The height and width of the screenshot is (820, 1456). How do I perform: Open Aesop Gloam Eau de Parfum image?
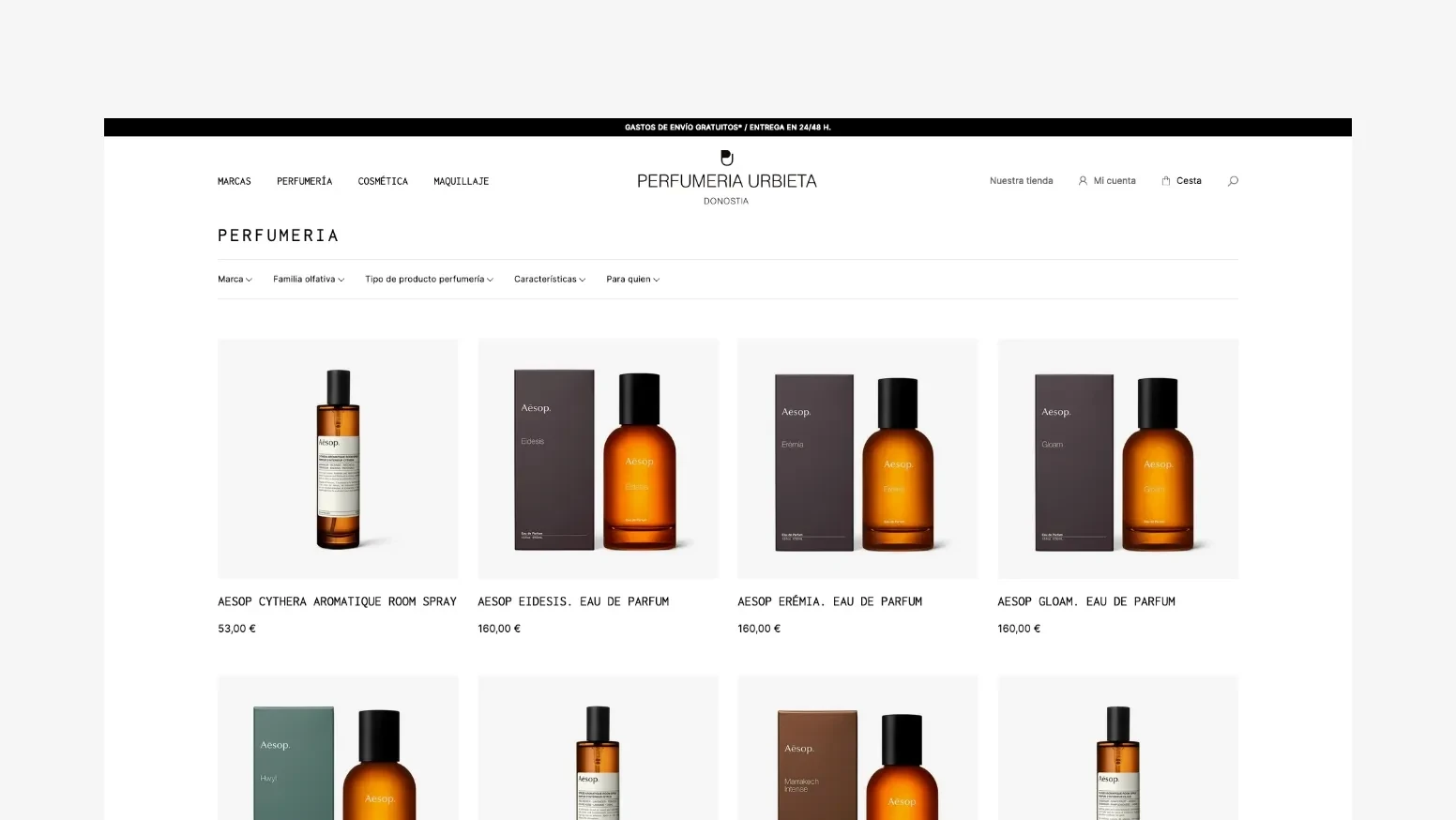1117,459
